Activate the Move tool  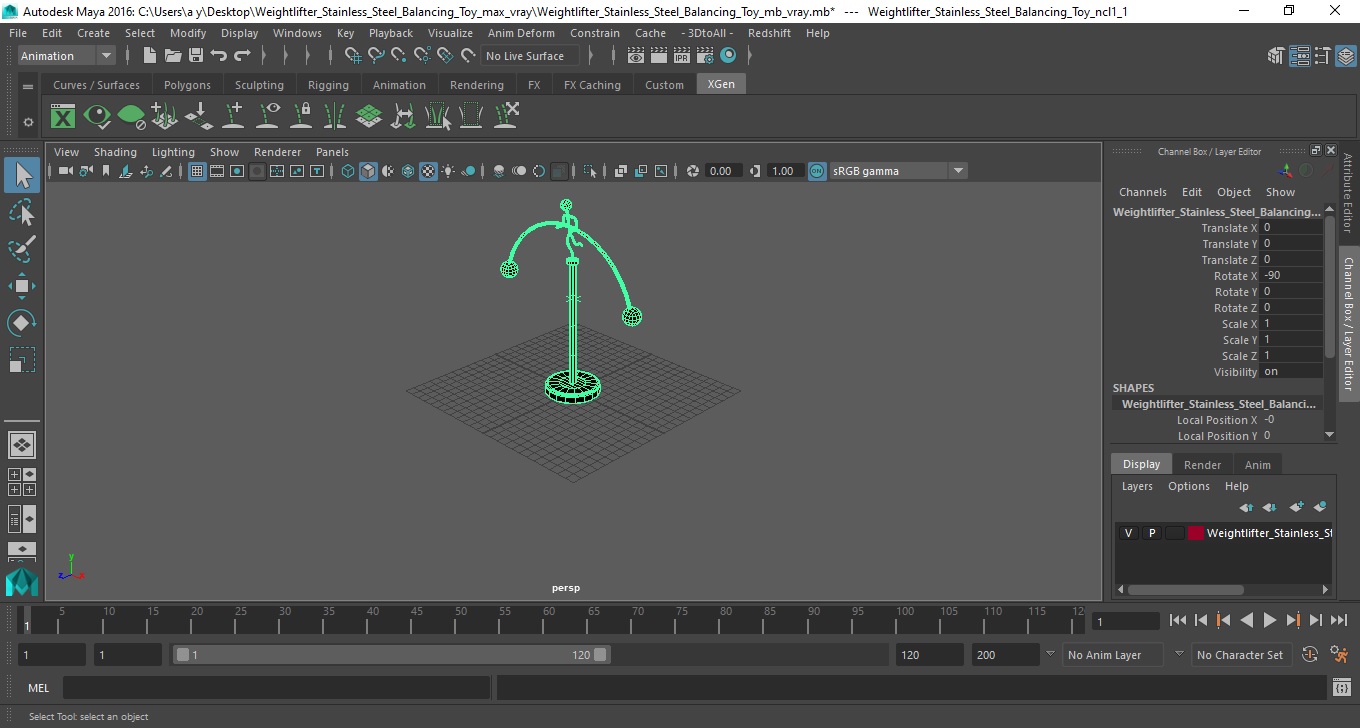22,286
